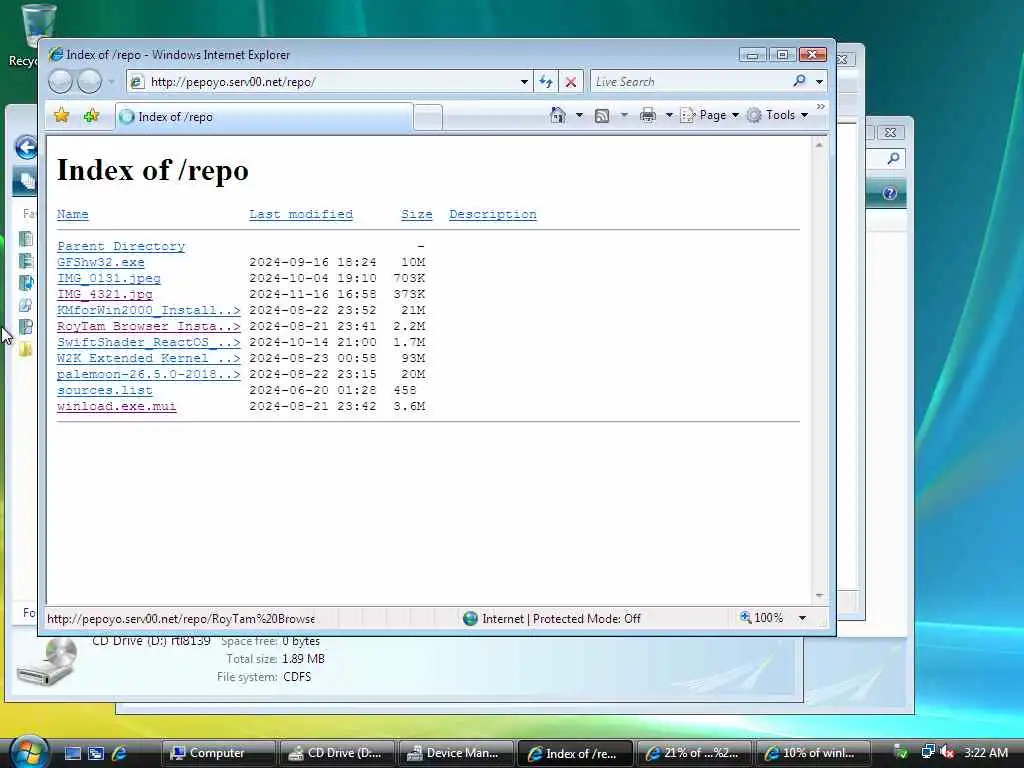Open a new blank tab
The image size is (1024, 768).
click(428, 118)
